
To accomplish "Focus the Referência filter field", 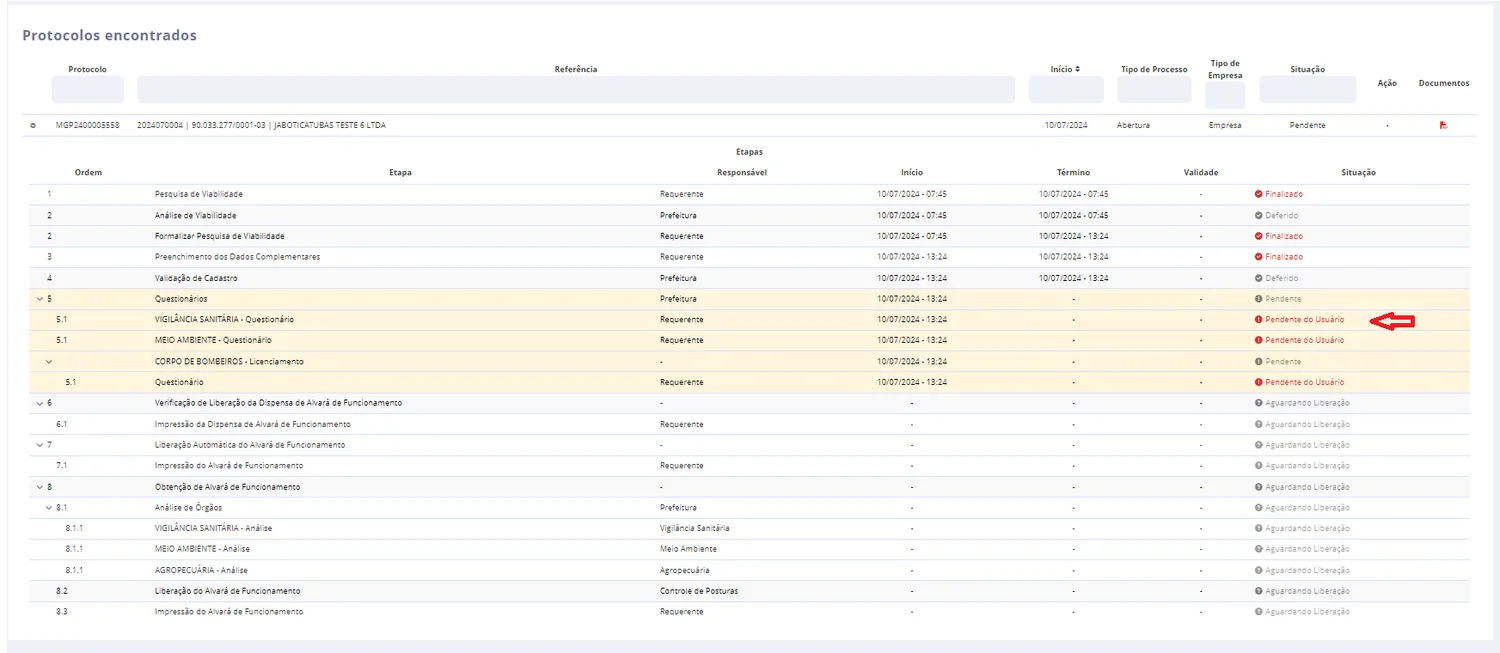I will coord(576,89).
